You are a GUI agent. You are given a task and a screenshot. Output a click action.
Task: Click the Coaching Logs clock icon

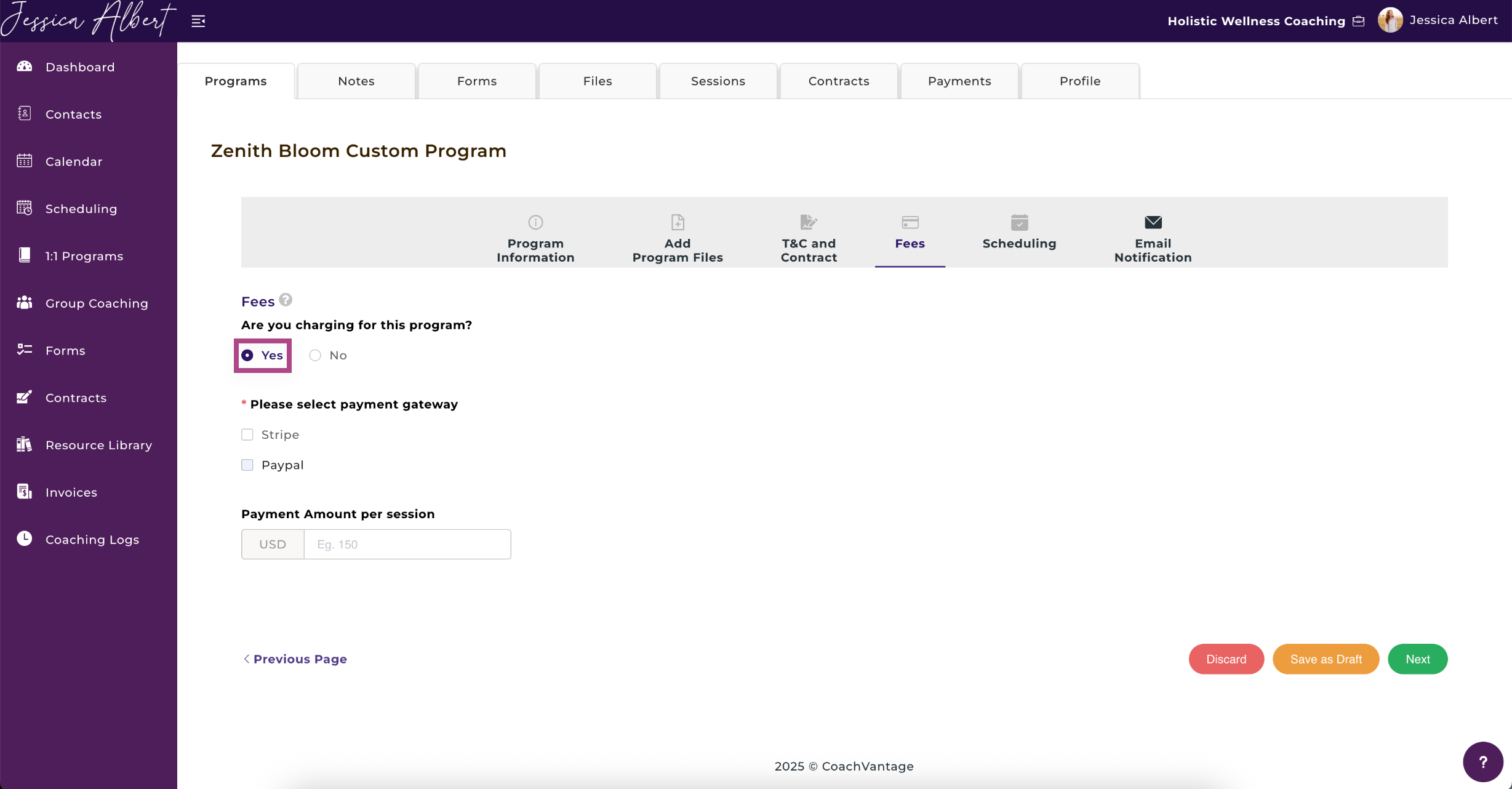[24, 539]
